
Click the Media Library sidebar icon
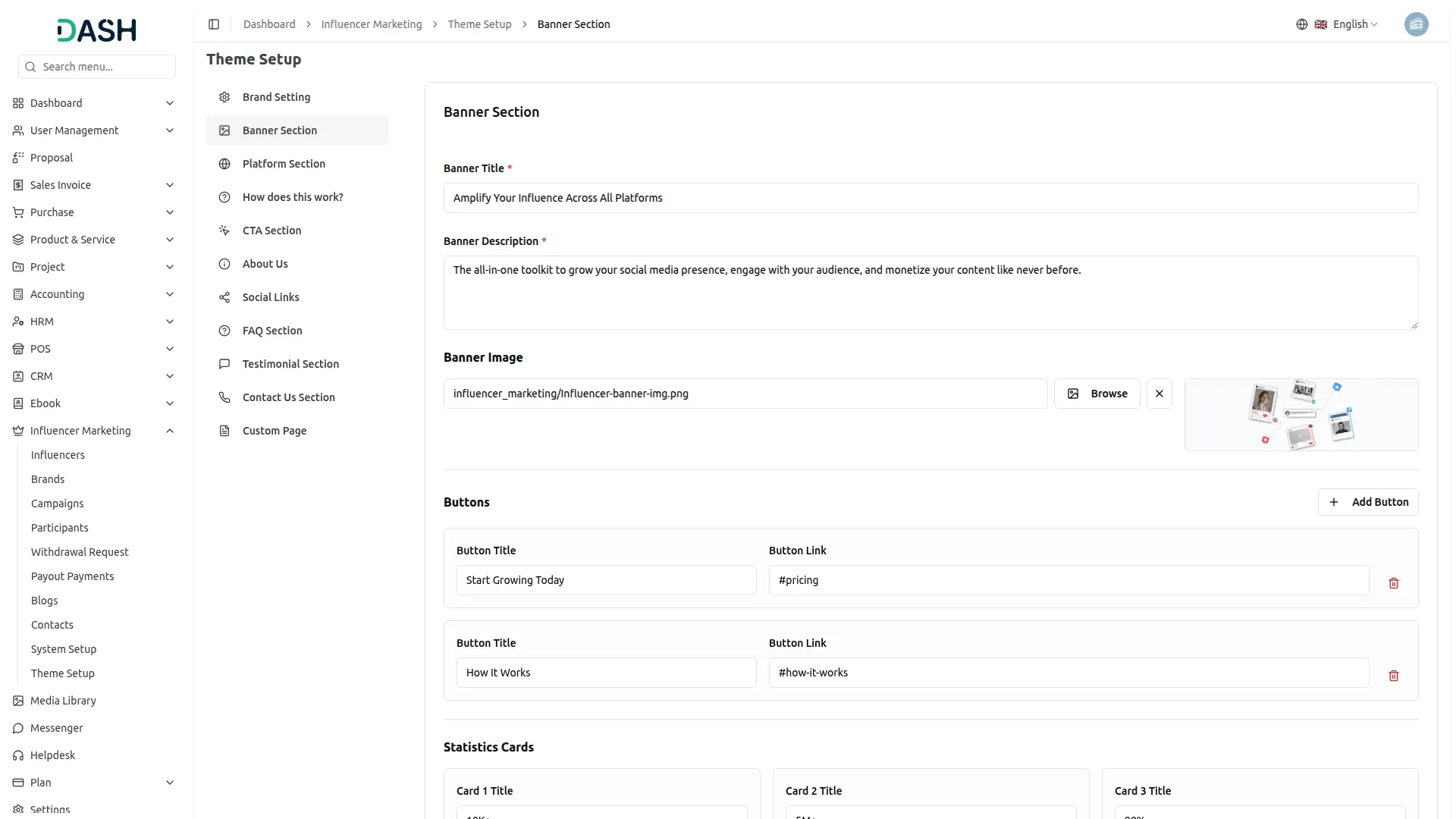[x=18, y=701]
